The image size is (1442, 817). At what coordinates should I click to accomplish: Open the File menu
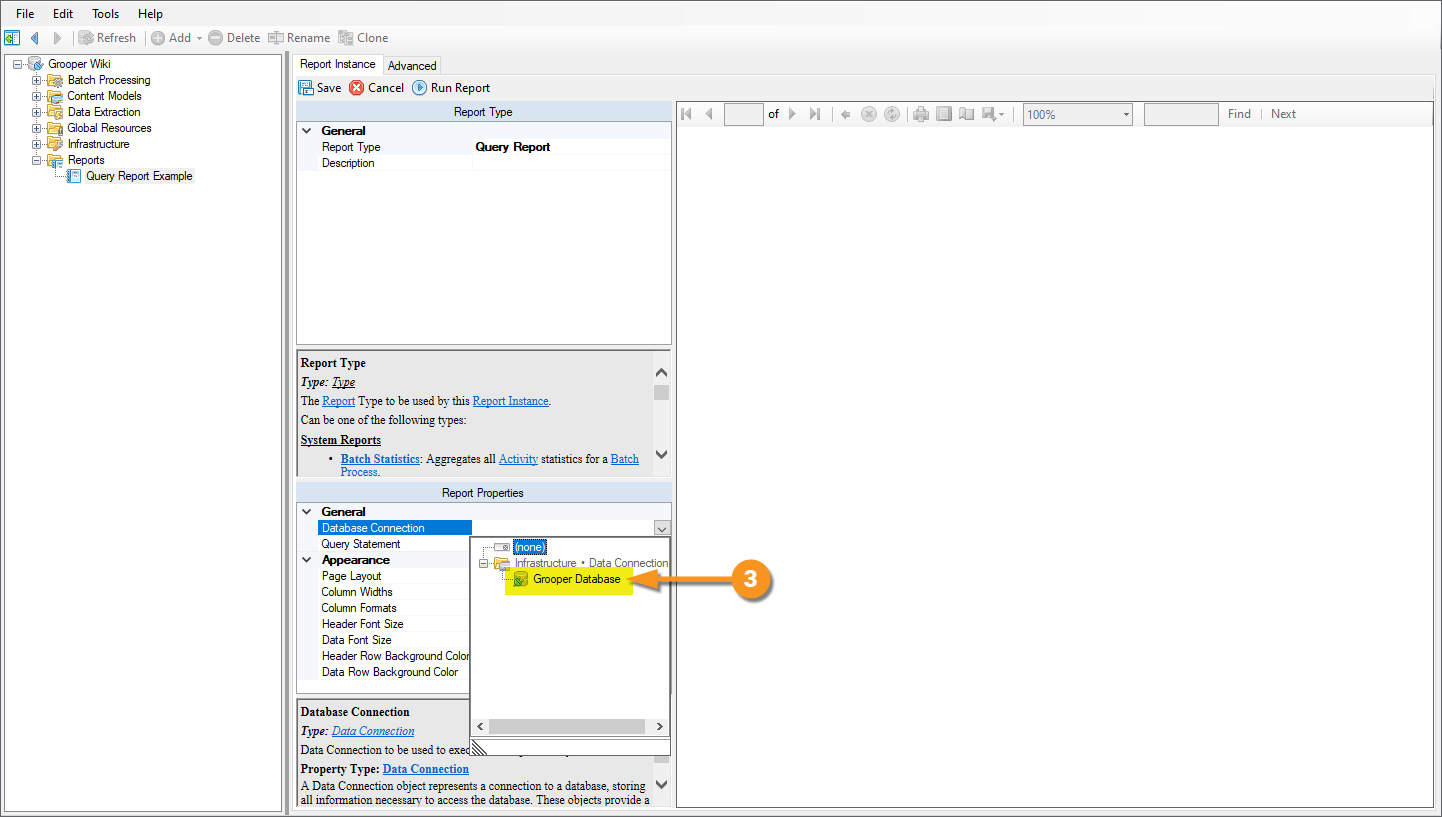pos(25,14)
